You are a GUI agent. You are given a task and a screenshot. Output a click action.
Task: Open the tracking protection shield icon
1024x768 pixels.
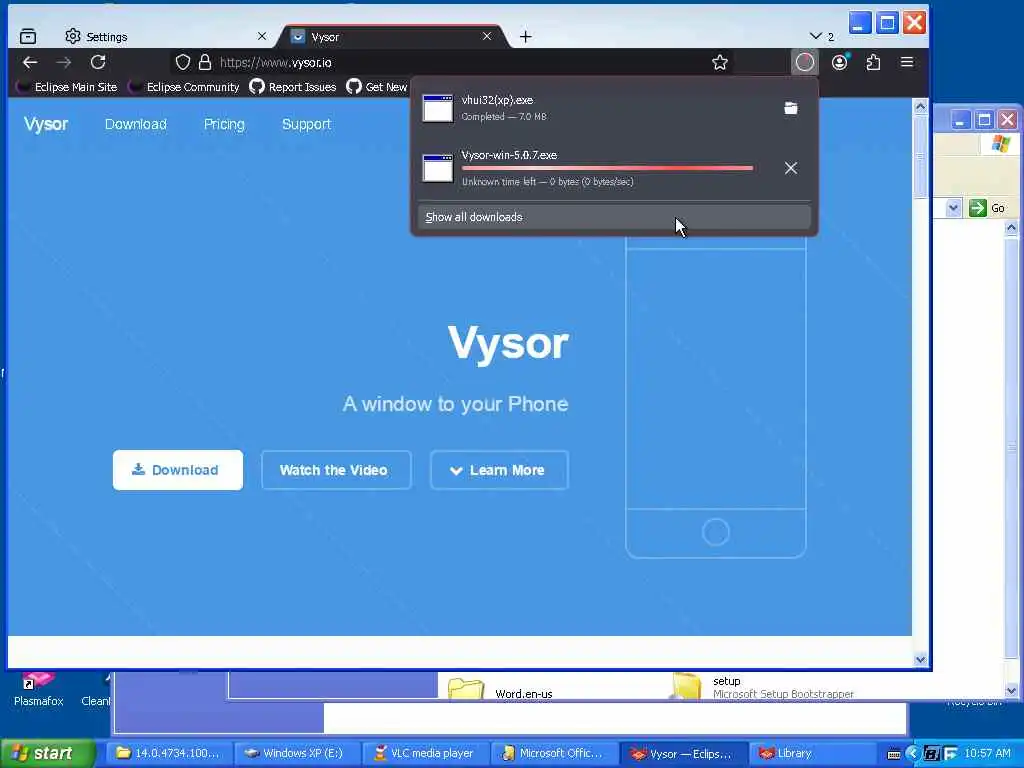coord(183,63)
